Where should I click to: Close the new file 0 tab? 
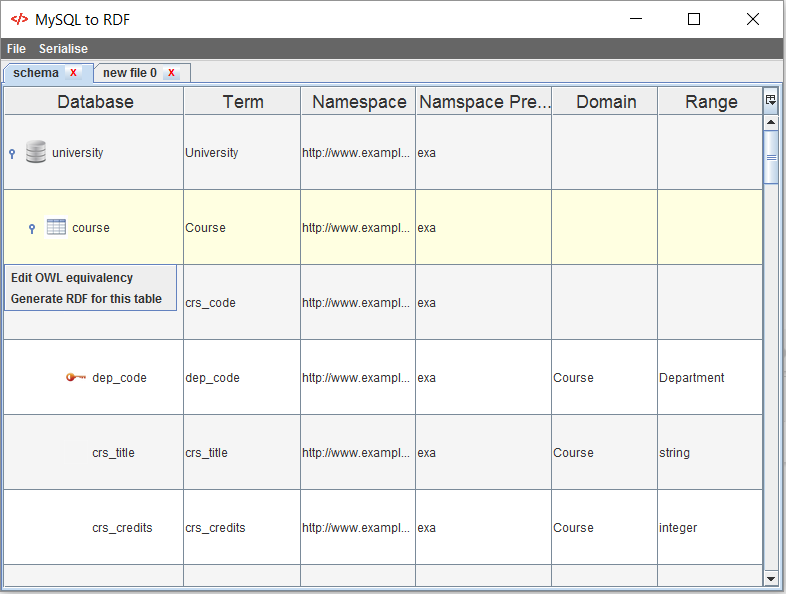(171, 73)
